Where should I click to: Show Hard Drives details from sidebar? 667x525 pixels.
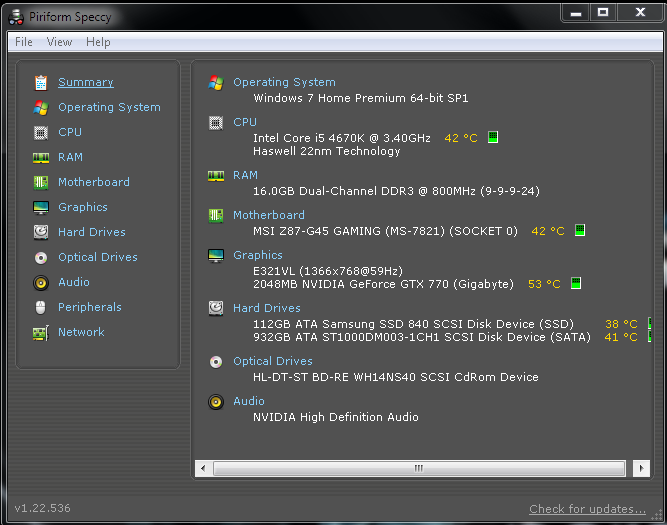[x=92, y=232]
